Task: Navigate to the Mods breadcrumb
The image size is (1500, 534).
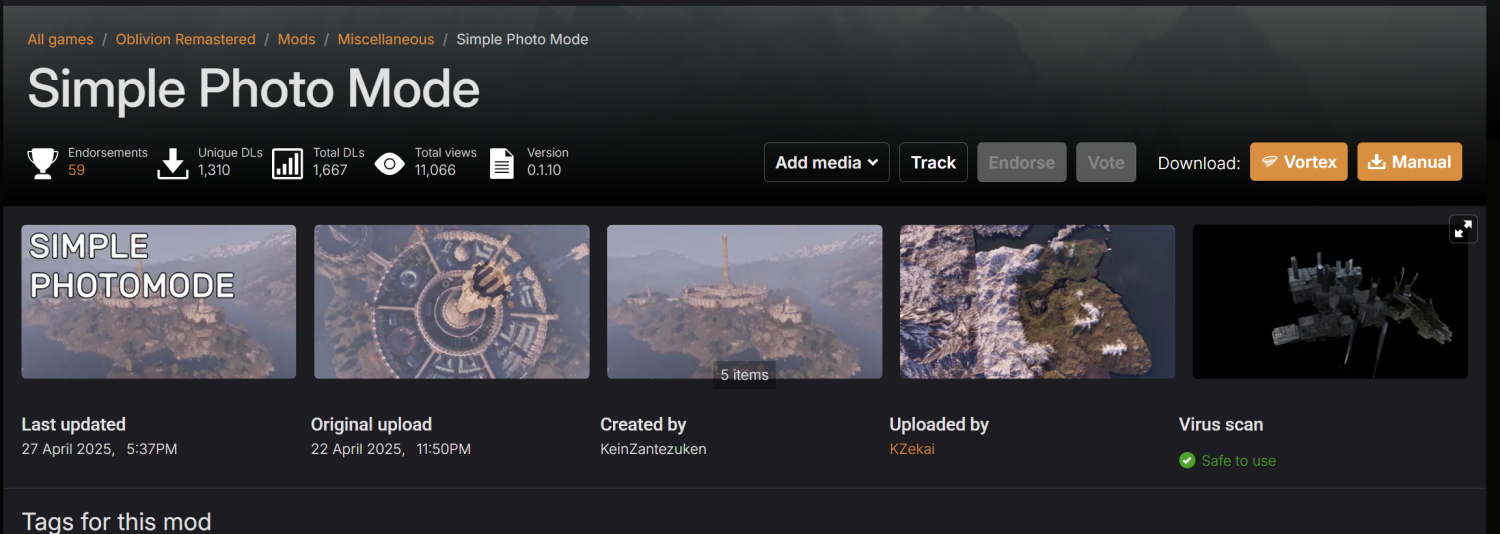Action: coord(296,39)
